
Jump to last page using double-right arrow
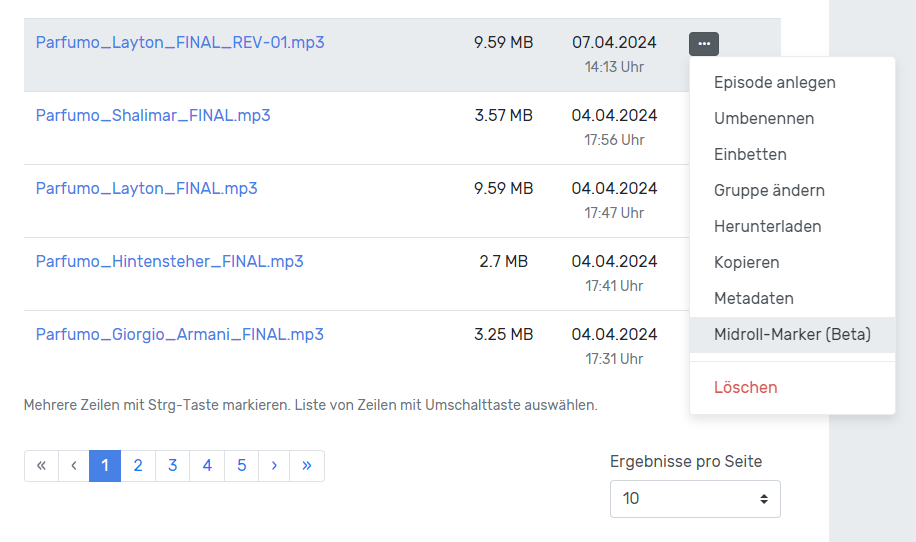[307, 466]
